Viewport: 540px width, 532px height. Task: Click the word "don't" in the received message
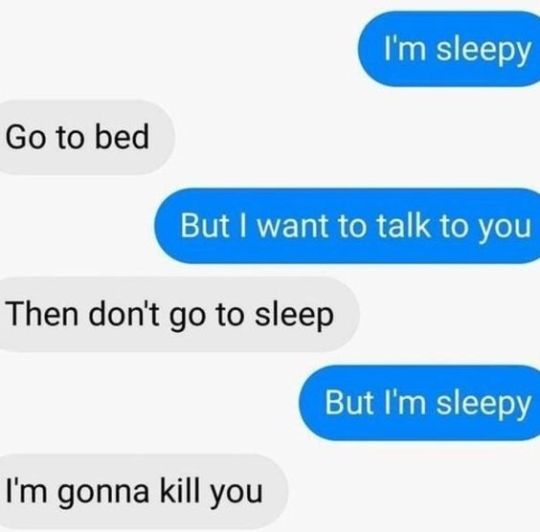point(124,314)
